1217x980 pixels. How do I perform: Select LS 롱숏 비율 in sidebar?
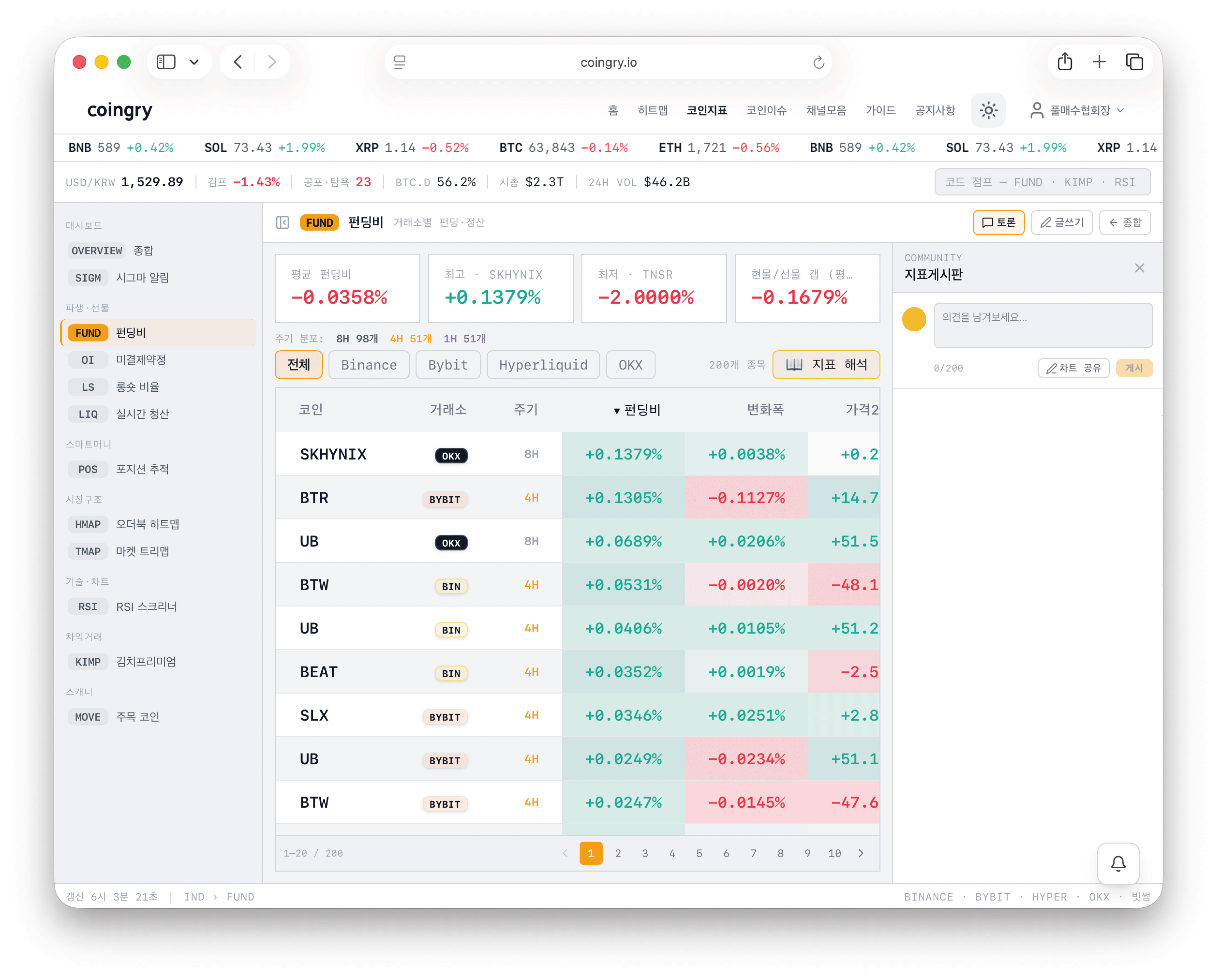158,387
